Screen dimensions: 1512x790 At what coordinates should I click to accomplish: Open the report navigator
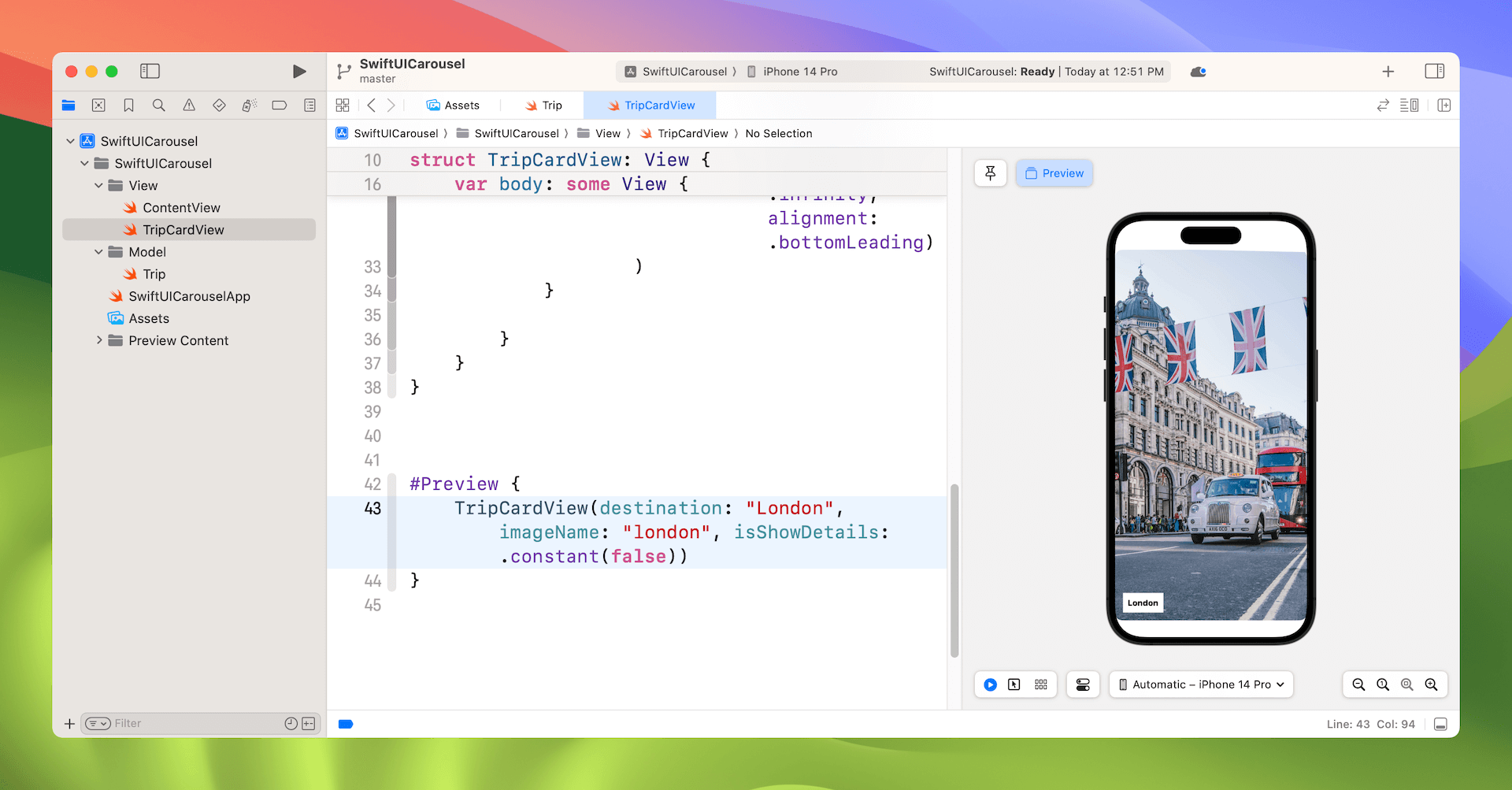(x=309, y=106)
